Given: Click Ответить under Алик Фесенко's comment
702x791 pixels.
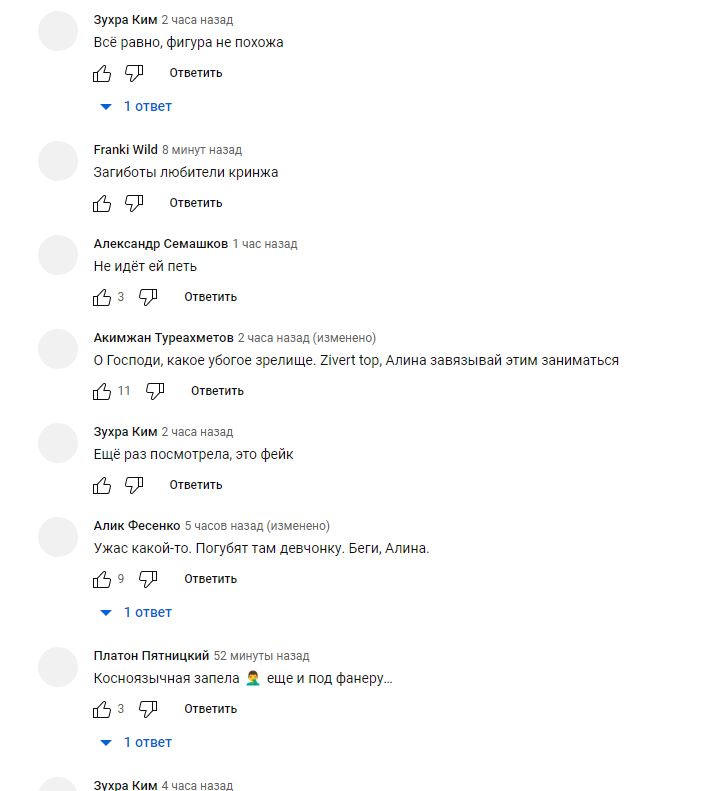Looking at the screenshot, I should (210, 579).
